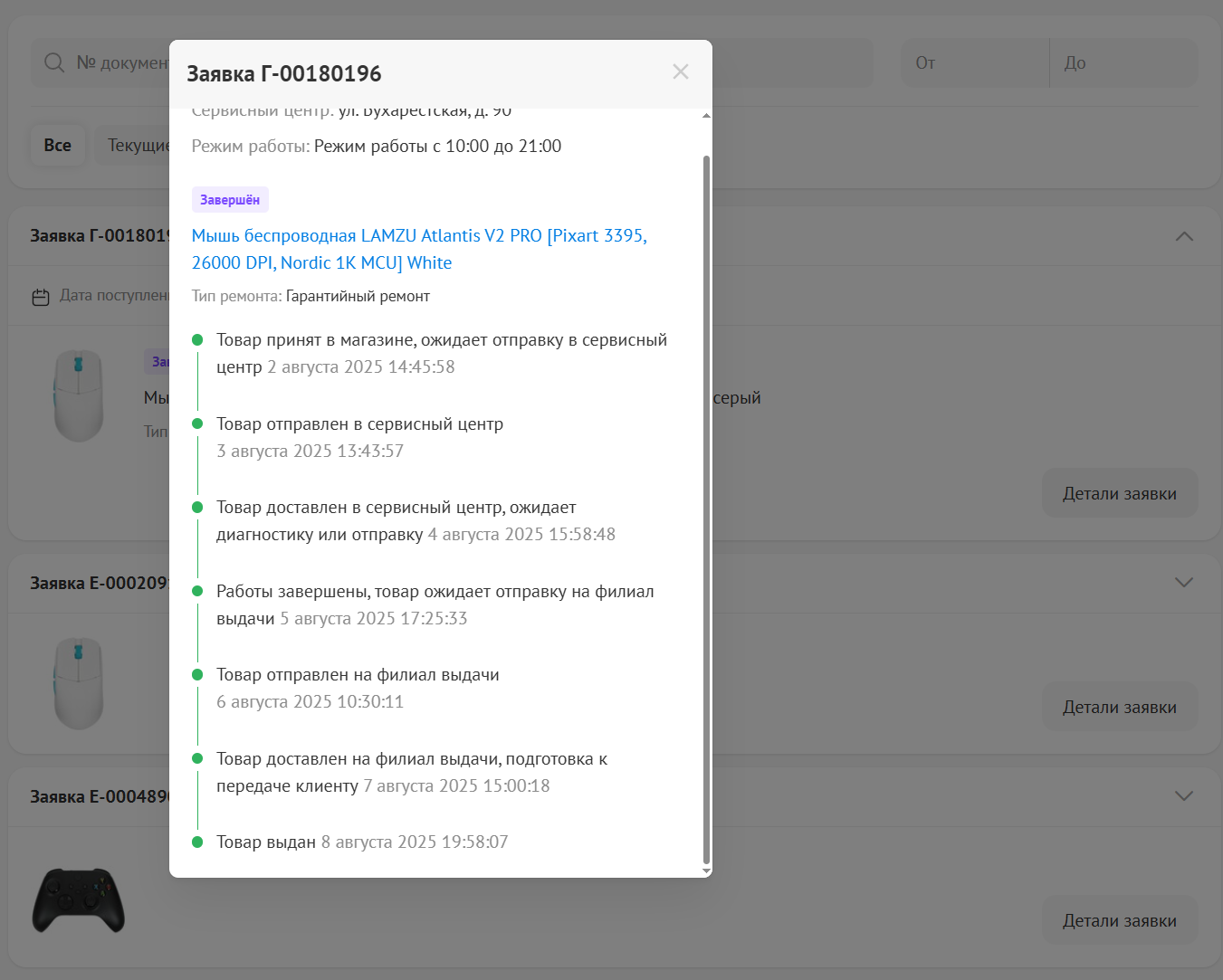This screenshot has height=980, width=1223.
Task: Click the green dot for Товар отправлен в сервисный центр
Action: [x=197, y=424]
